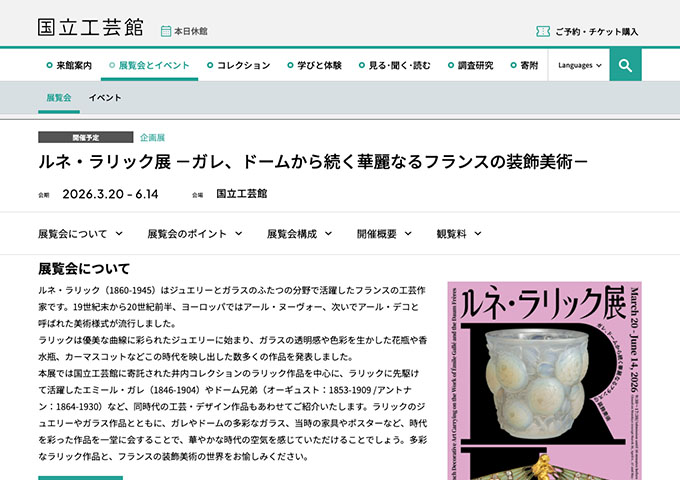Jump to 展覧会のポイント section anchor

coord(195,234)
